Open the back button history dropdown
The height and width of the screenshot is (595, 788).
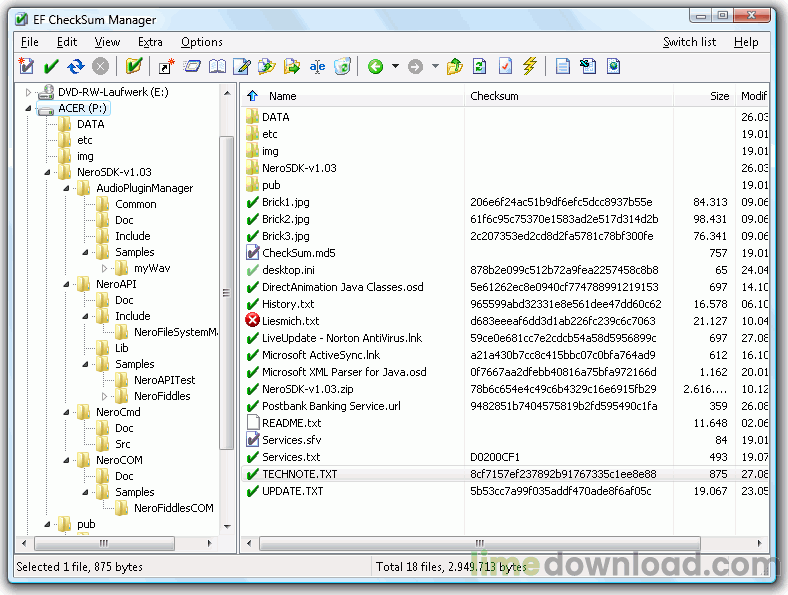pyautogui.click(x=396, y=66)
